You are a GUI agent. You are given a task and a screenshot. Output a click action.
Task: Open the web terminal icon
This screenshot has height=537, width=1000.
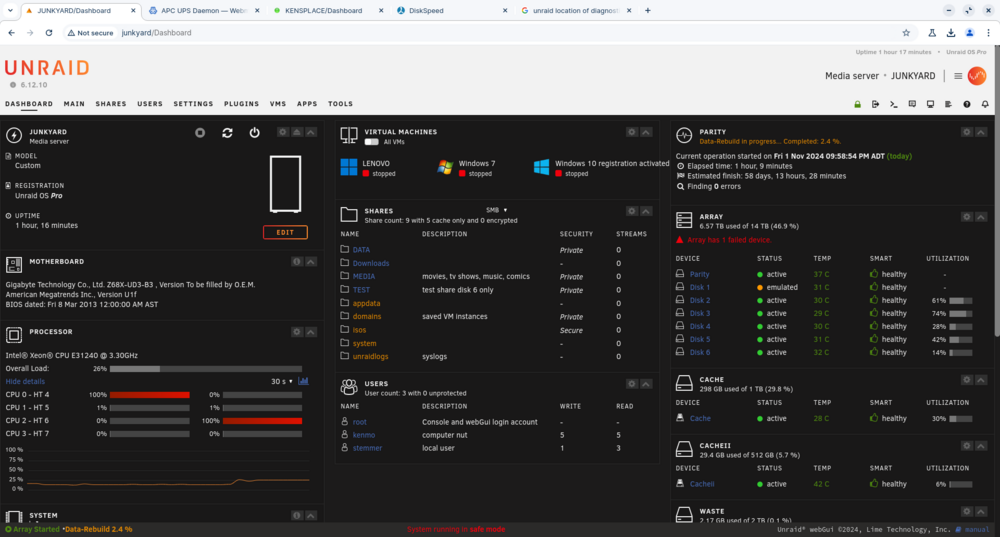(x=893, y=104)
